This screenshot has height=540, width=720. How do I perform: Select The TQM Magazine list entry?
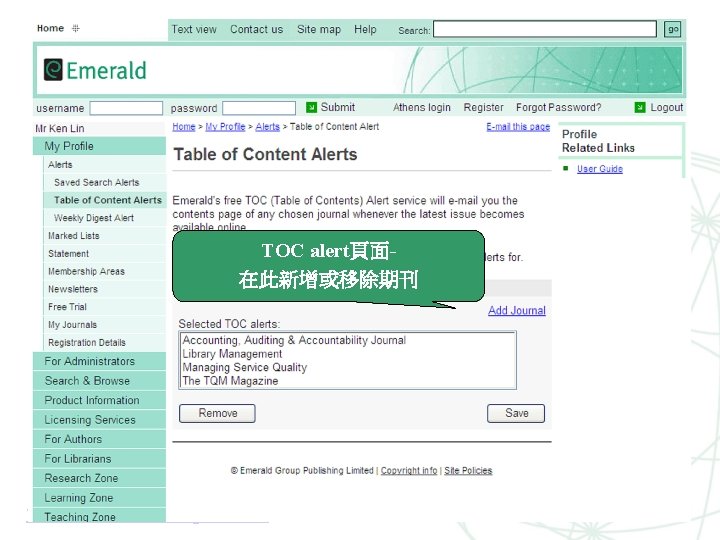[230, 381]
